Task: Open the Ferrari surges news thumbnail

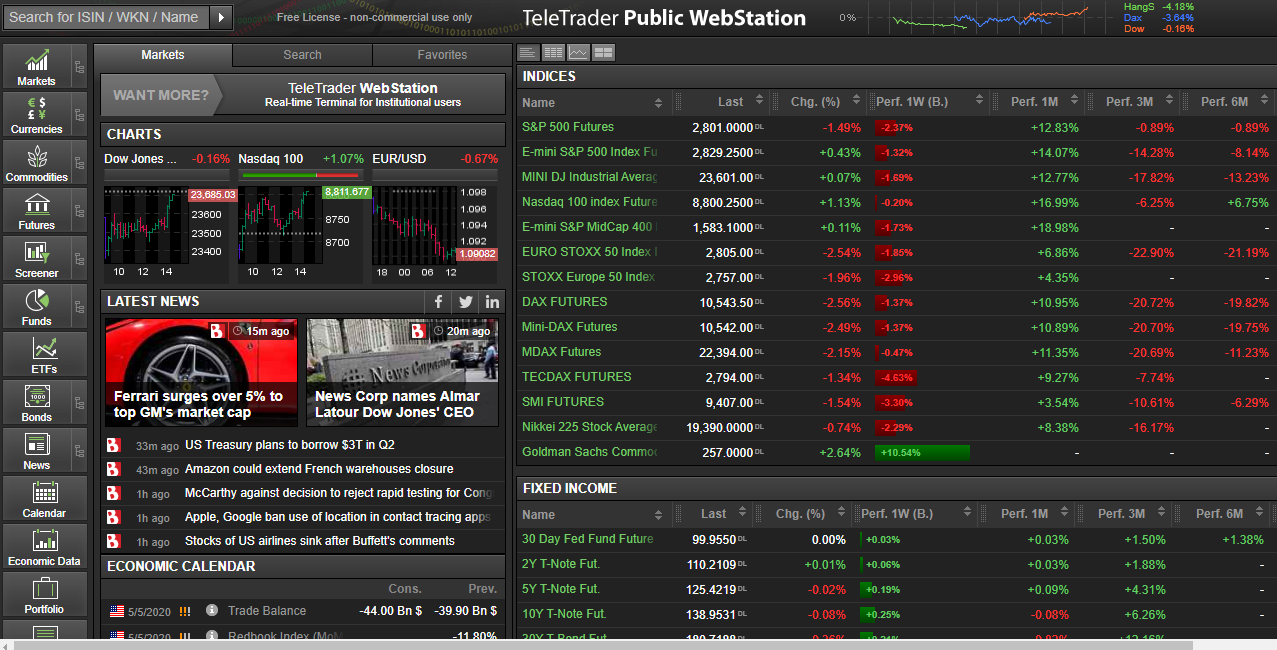Action: pyautogui.click(x=201, y=372)
